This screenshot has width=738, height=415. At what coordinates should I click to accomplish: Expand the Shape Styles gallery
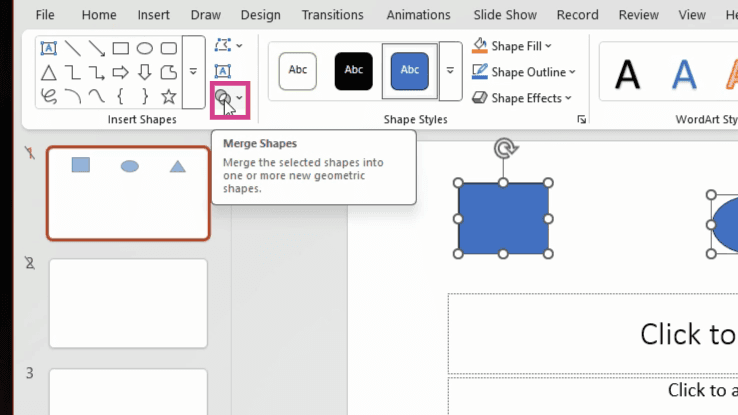pos(450,71)
